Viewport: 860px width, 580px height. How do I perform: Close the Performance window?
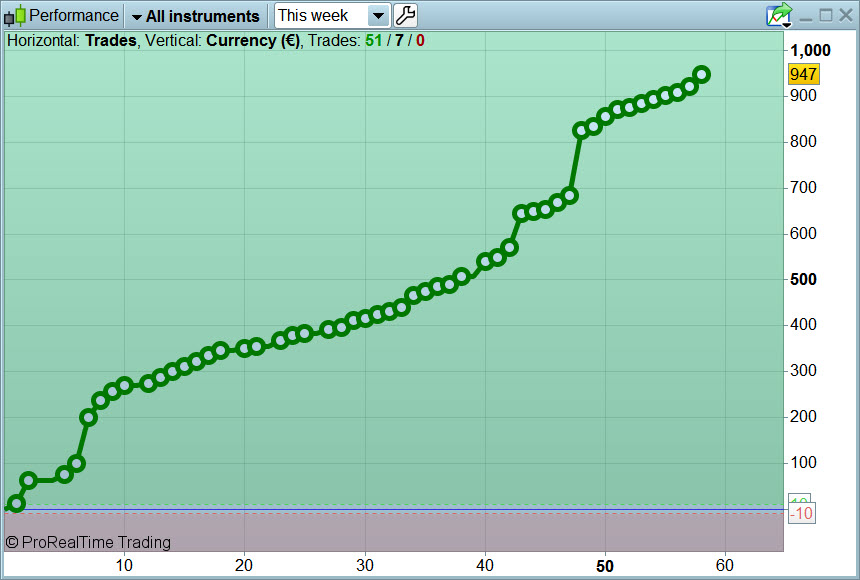[846, 15]
